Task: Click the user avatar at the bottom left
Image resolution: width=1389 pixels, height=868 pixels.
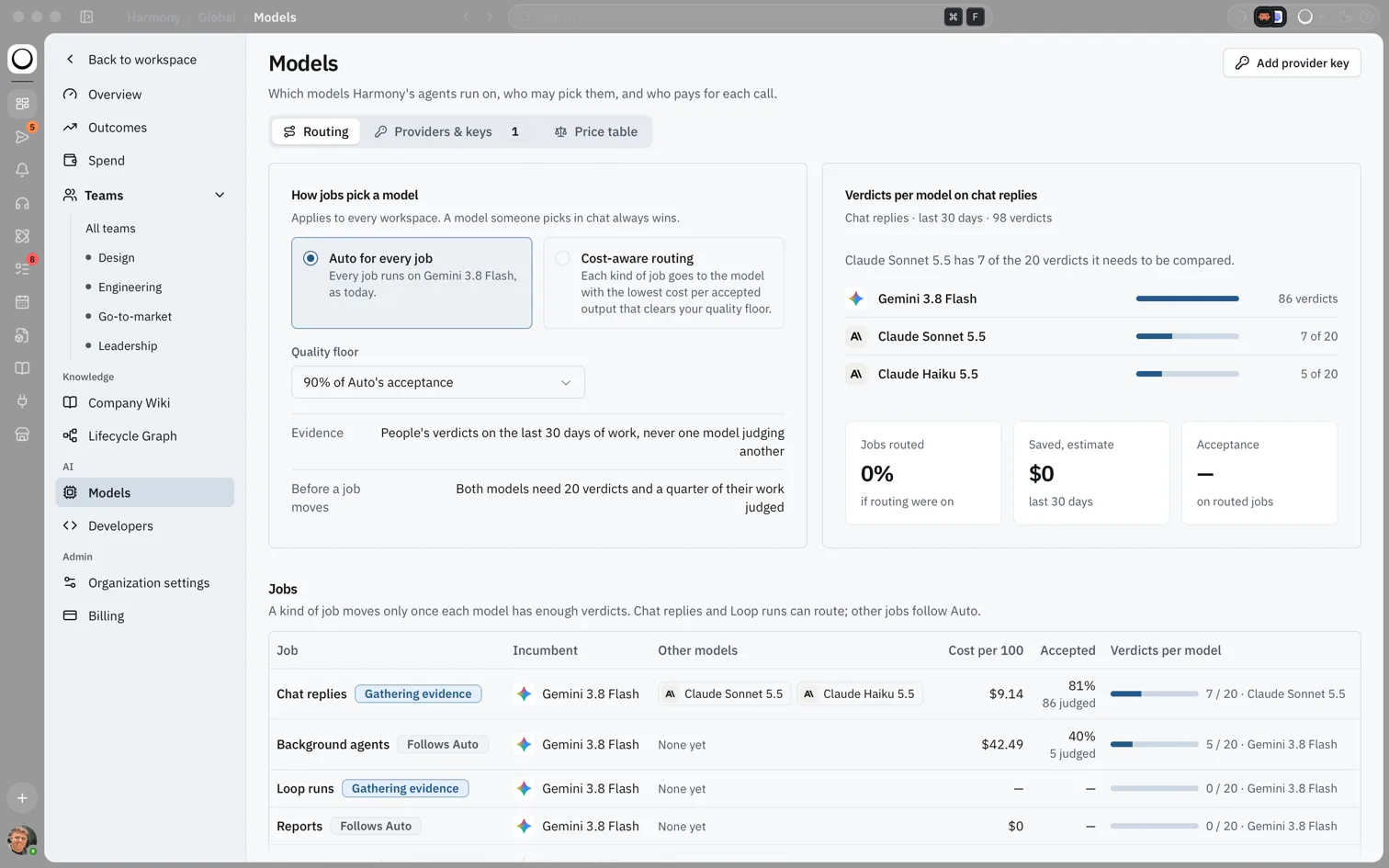Action: click(x=22, y=840)
